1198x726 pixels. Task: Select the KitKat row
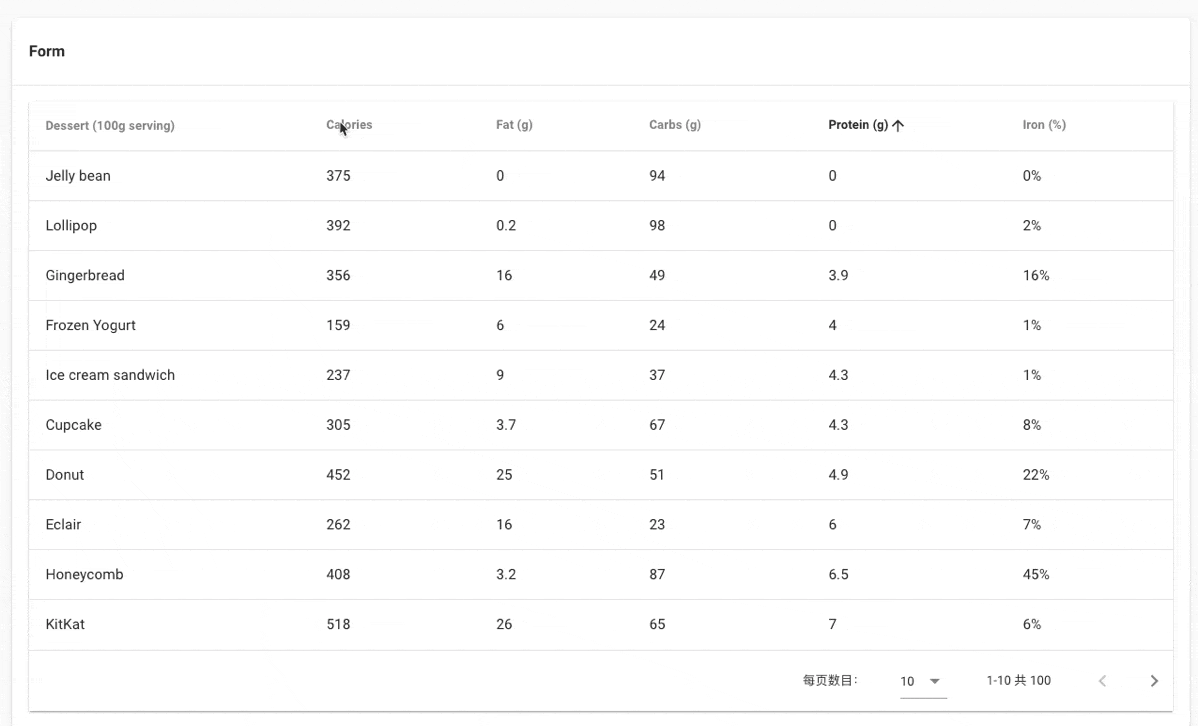[601, 624]
